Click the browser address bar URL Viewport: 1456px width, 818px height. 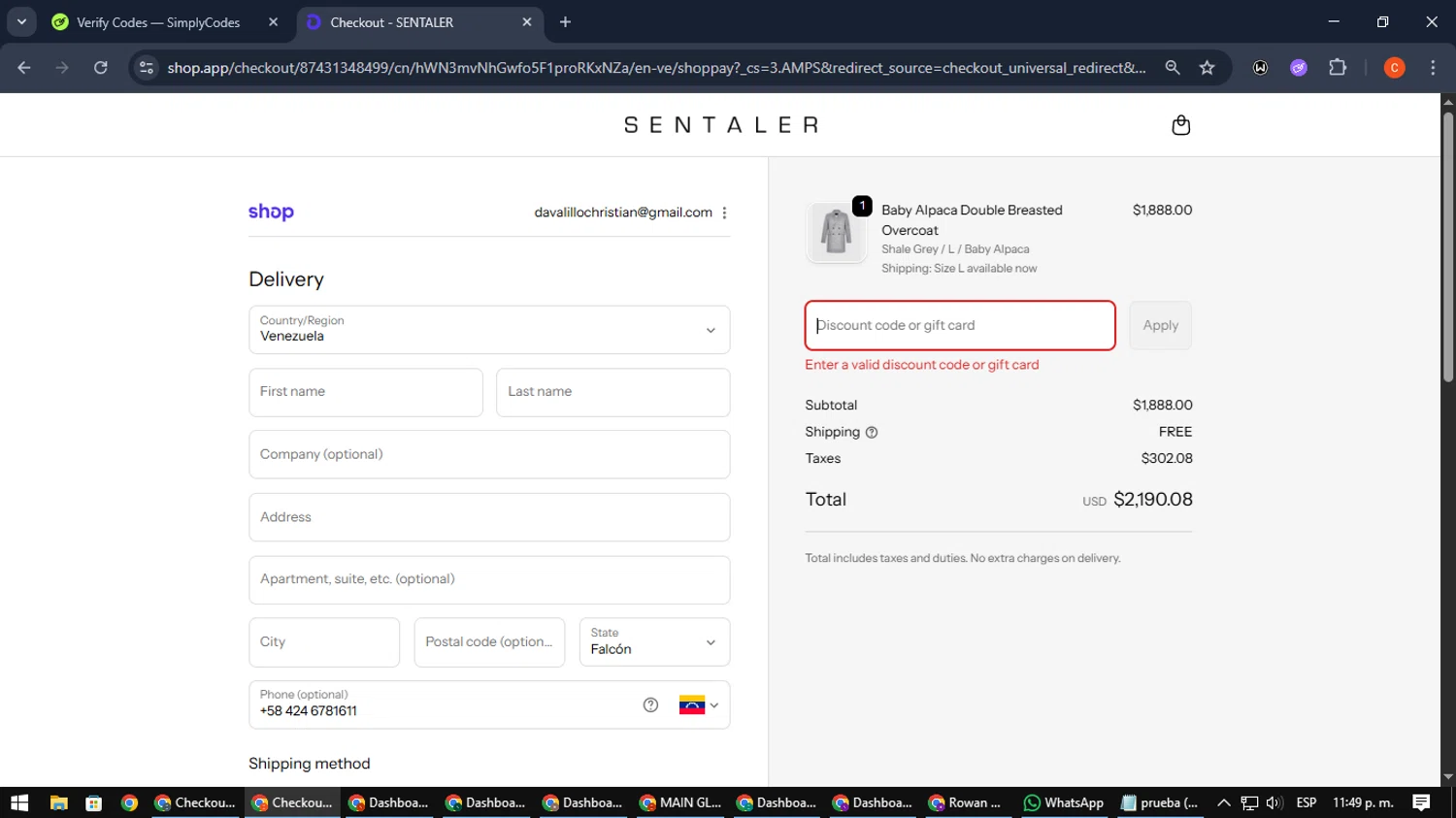[656, 68]
